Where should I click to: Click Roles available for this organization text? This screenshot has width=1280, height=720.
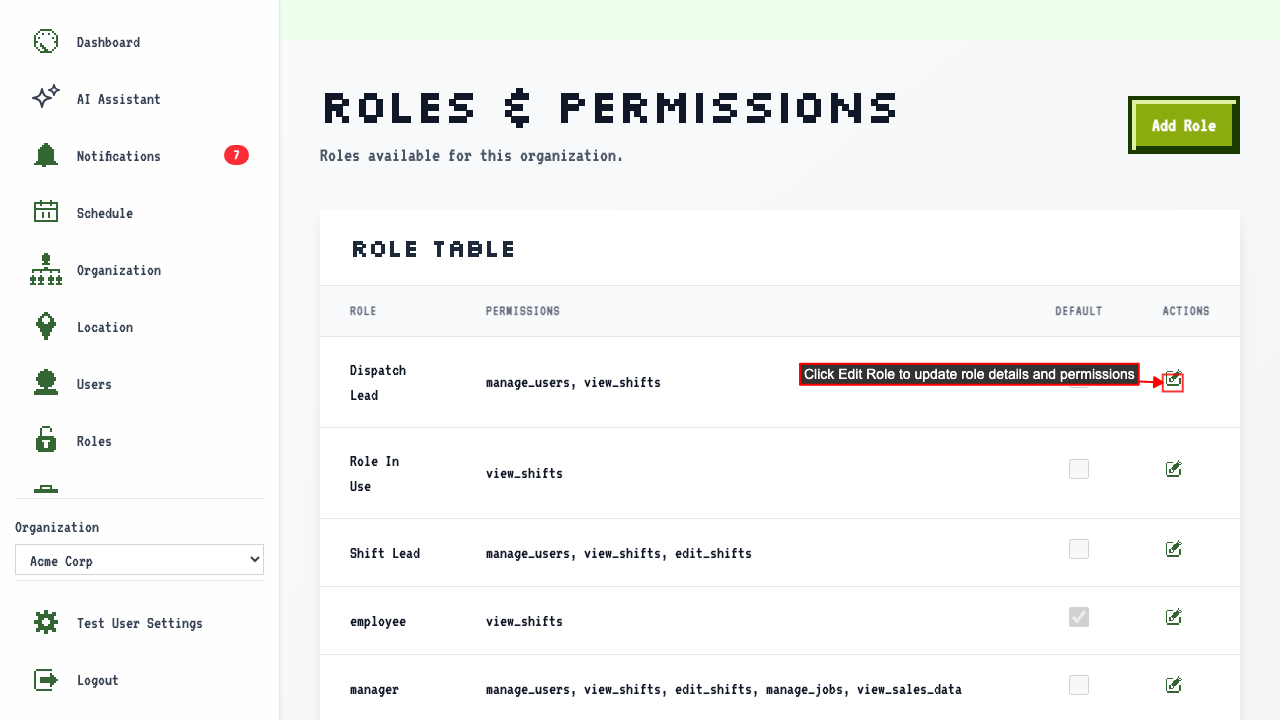click(x=471, y=156)
